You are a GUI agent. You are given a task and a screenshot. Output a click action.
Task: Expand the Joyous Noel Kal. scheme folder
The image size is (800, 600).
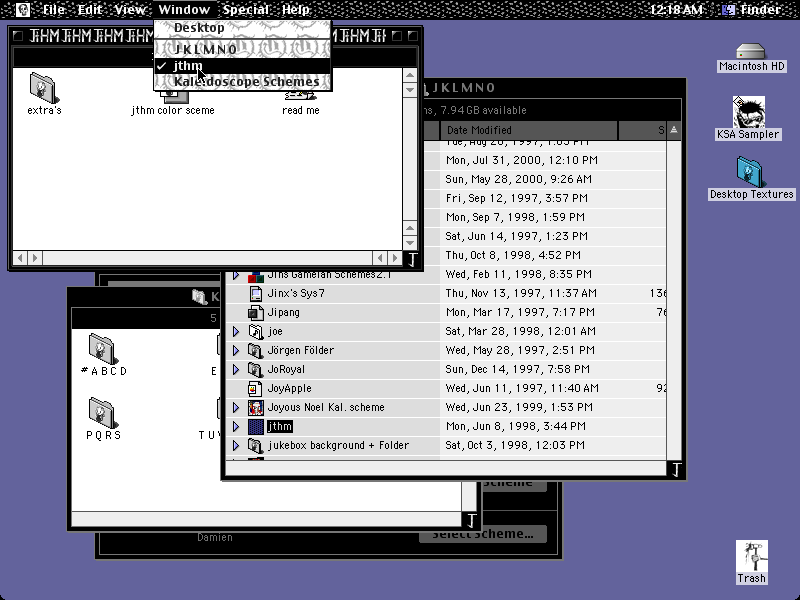(x=236, y=408)
